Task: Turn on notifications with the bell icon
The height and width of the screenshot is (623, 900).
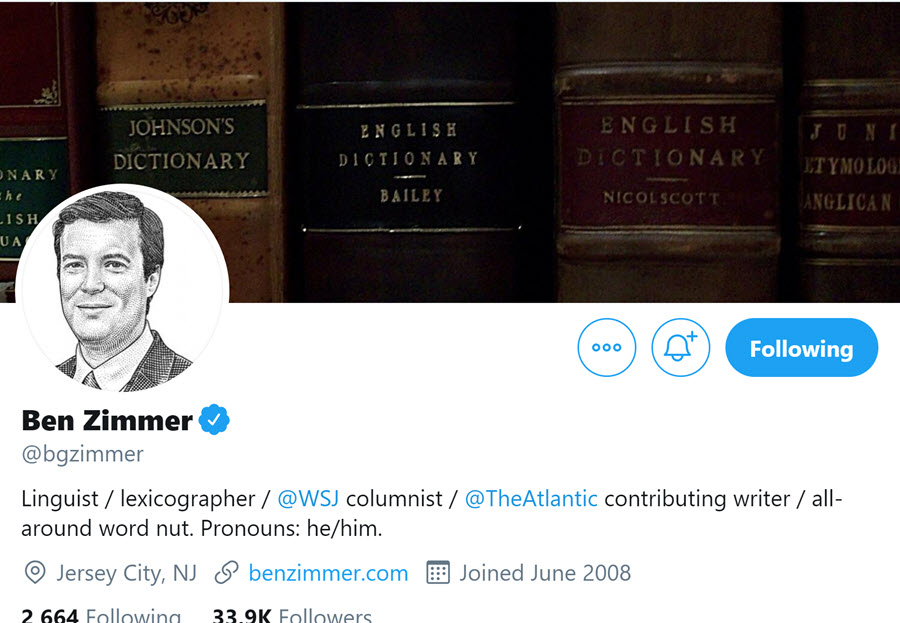Action: coord(681,347)
